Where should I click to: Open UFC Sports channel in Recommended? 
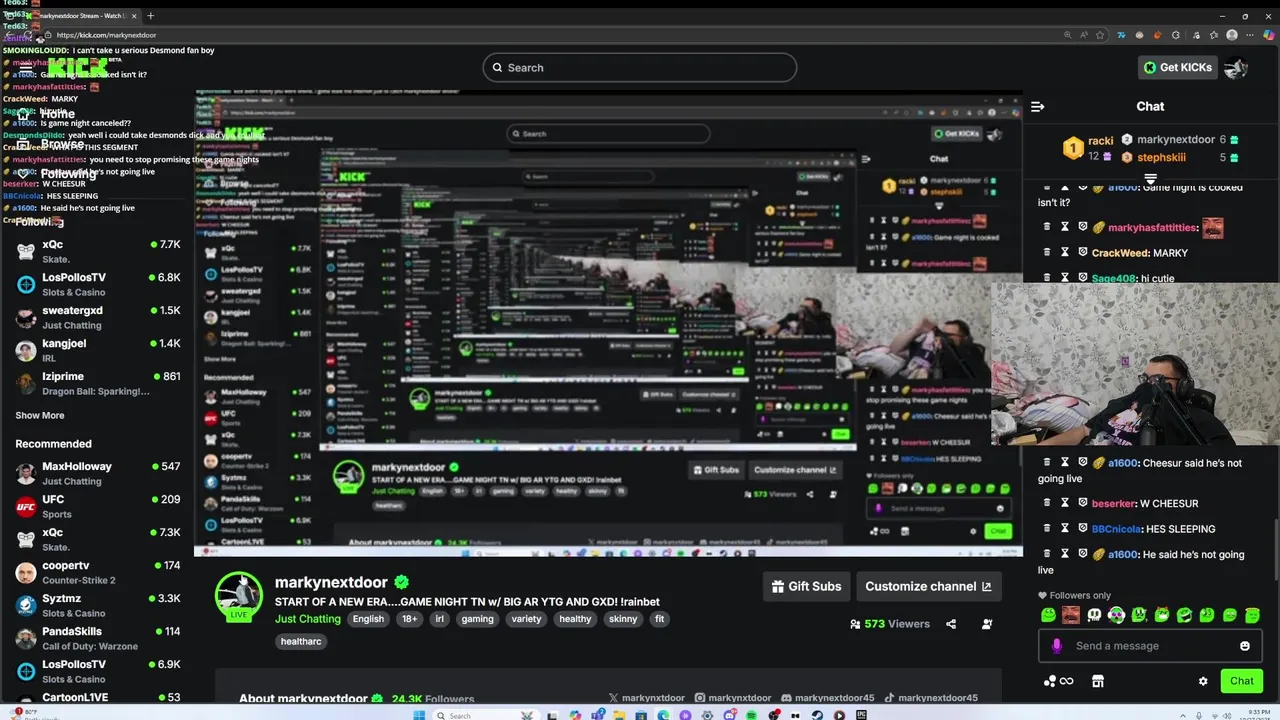pos(97,506)
